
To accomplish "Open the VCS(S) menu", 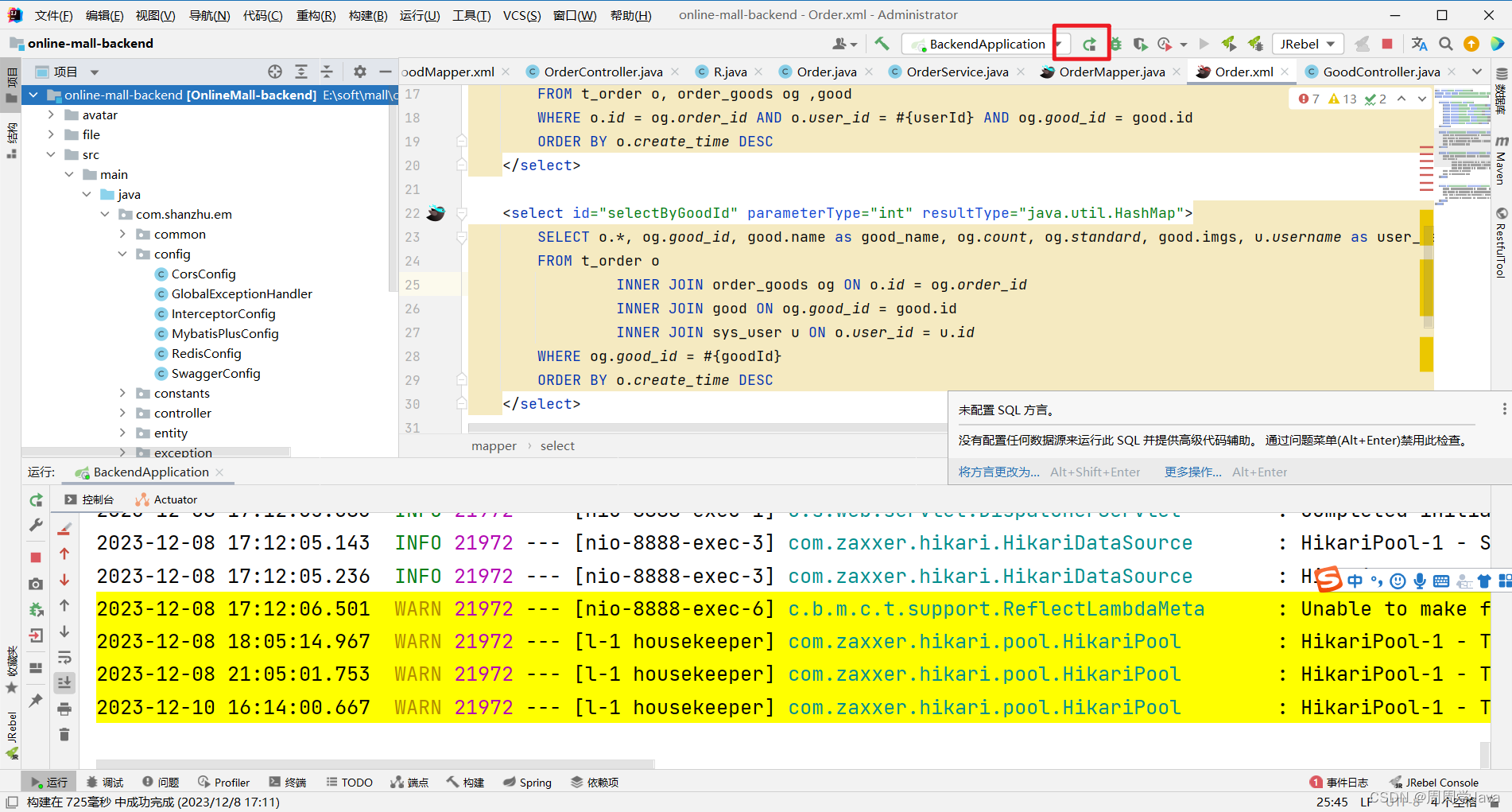I will (x=522, y=15).
